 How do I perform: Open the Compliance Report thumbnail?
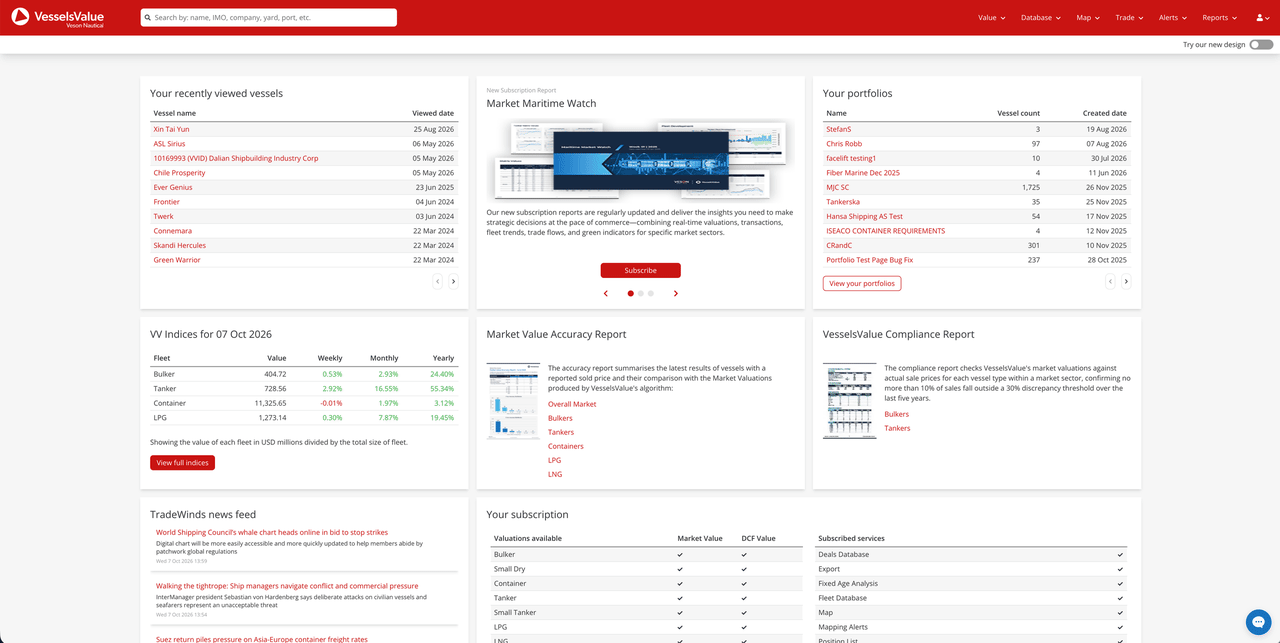849,401
